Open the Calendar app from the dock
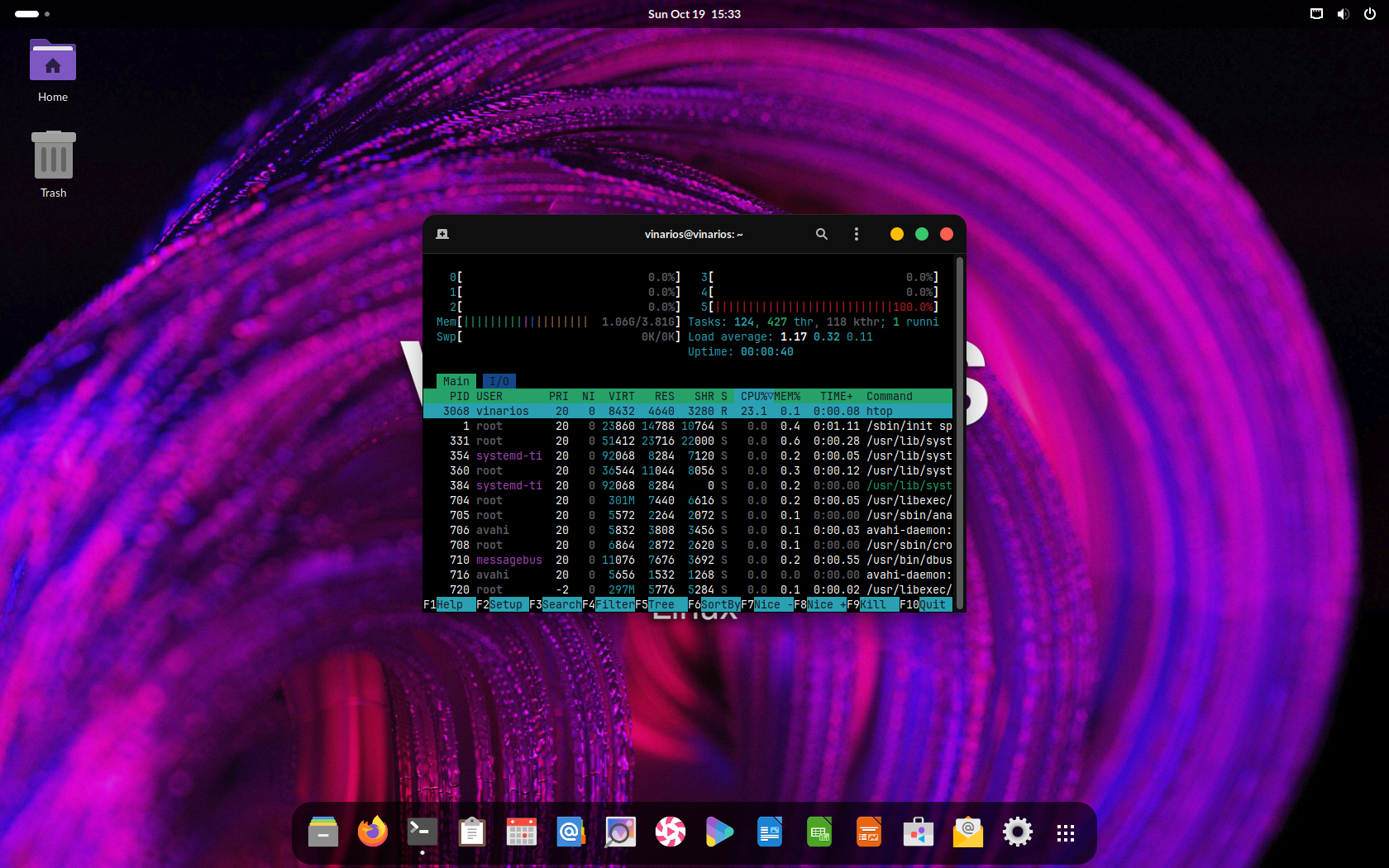1389x868 pixels. click(522, 832)
